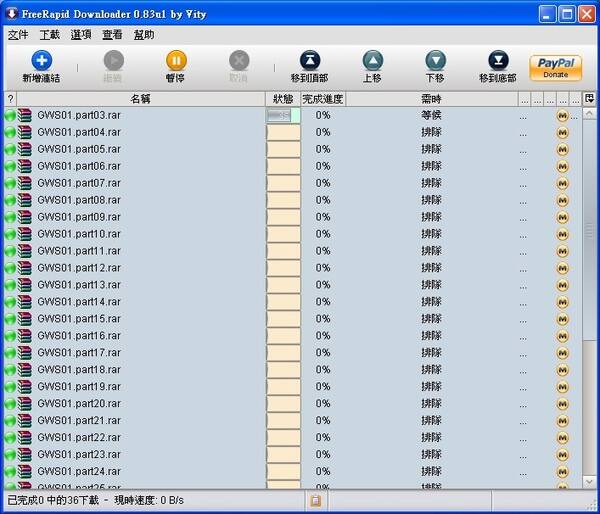Click the yellow M service icon on part09 row
The height and width of the screenshot is (514, 600).
[x=562, y=217]
